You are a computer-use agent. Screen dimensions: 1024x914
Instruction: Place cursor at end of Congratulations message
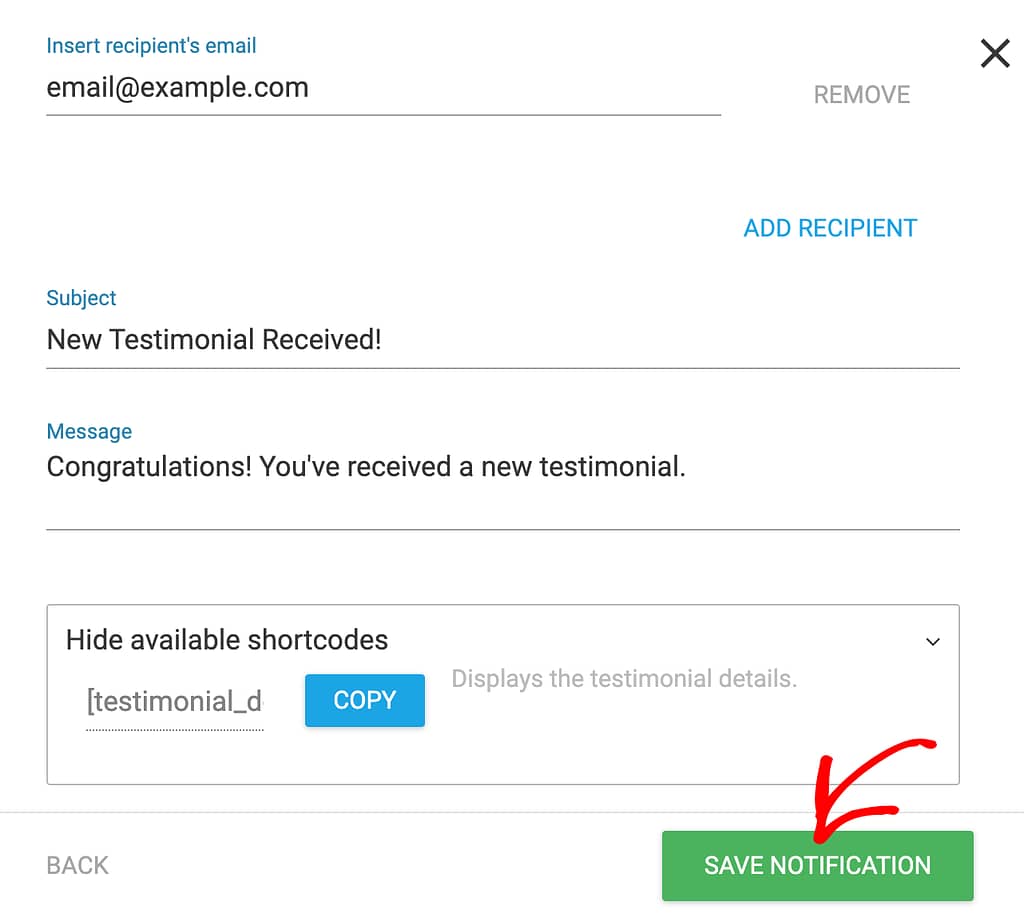point(688,467)
